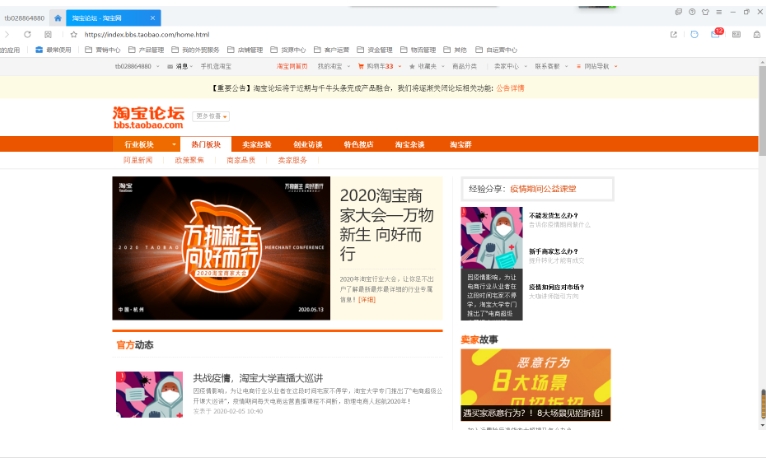Open 疫情期间公益课堂 experience sharing link
The height and width of the screenshot is (458, 766).
tap(543, 189)
